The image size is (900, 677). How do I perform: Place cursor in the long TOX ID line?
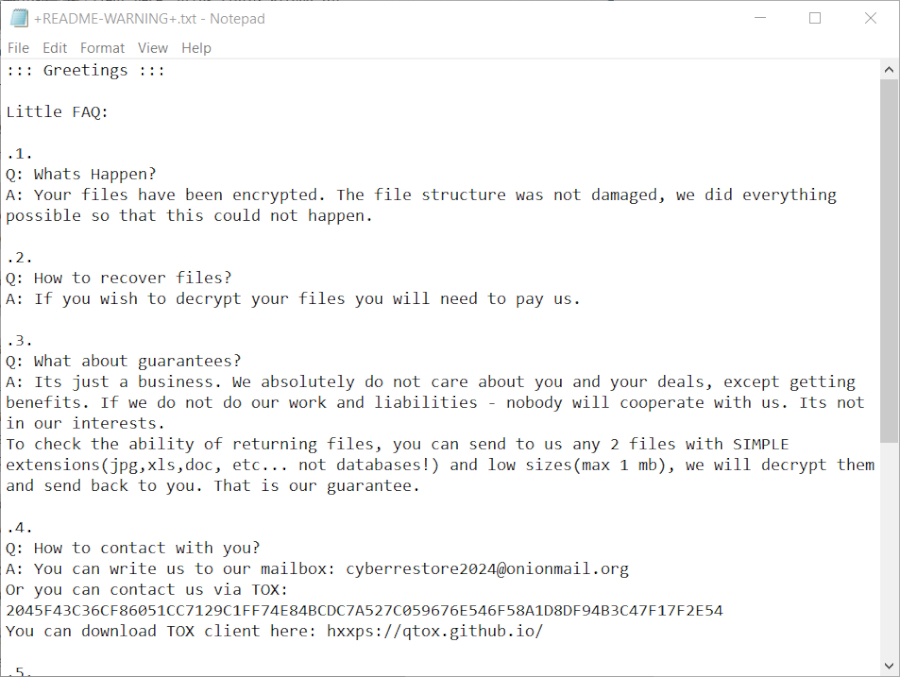(x=364, y=610)
